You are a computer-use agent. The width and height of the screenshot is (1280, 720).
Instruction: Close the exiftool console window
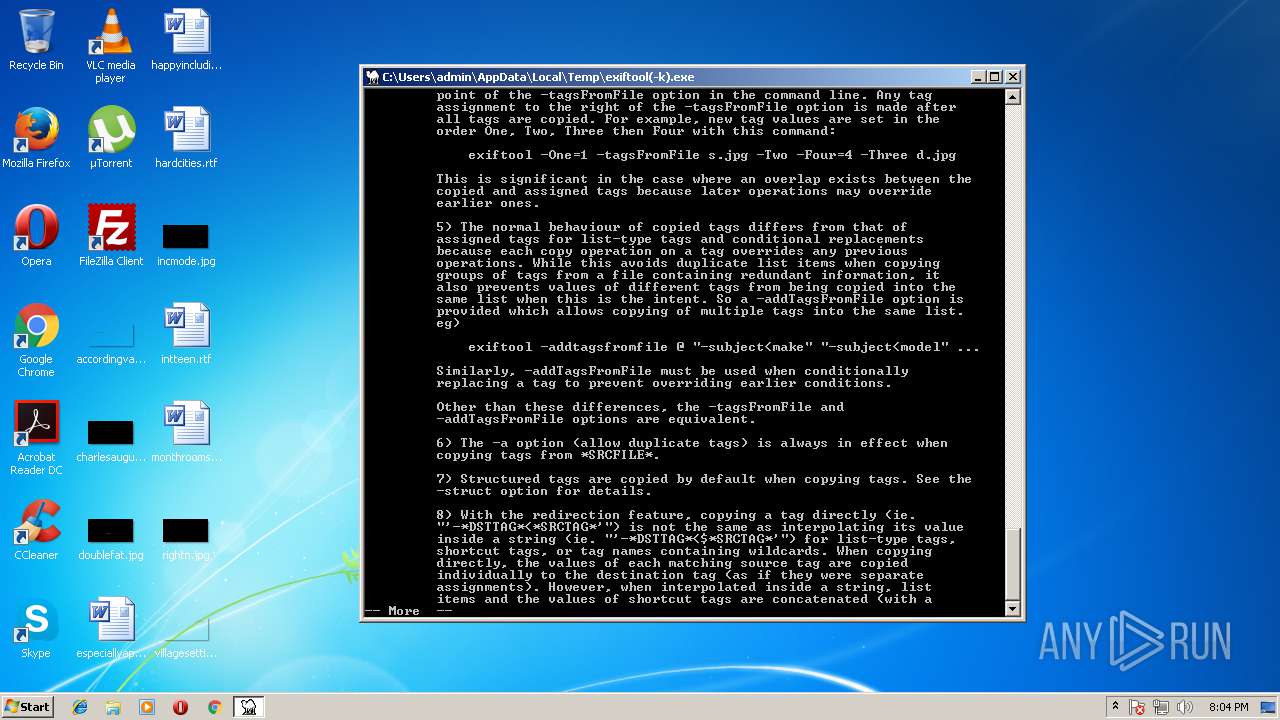click(x=1012, y=77)
